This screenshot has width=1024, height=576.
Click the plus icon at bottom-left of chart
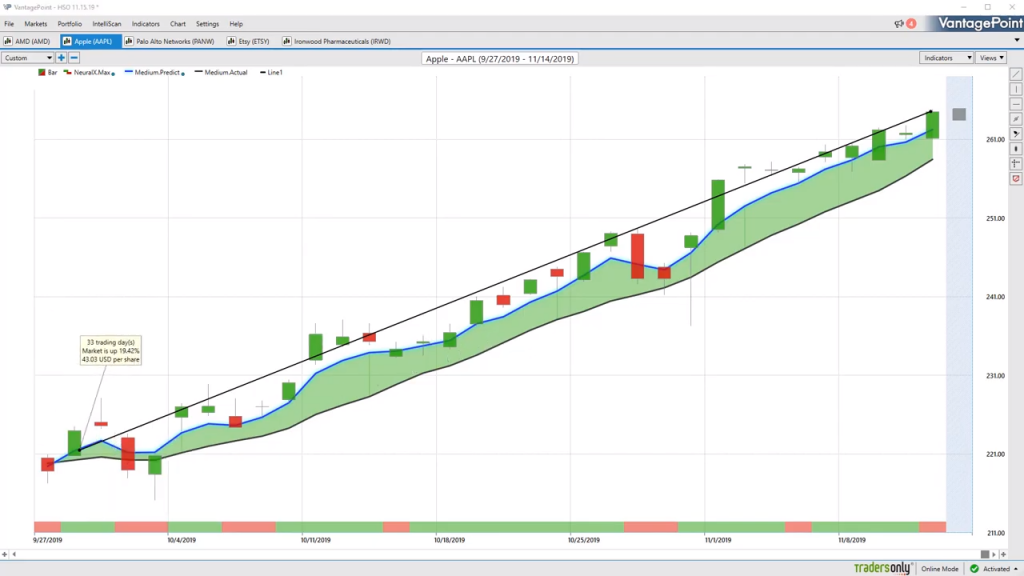coord(5,554)
